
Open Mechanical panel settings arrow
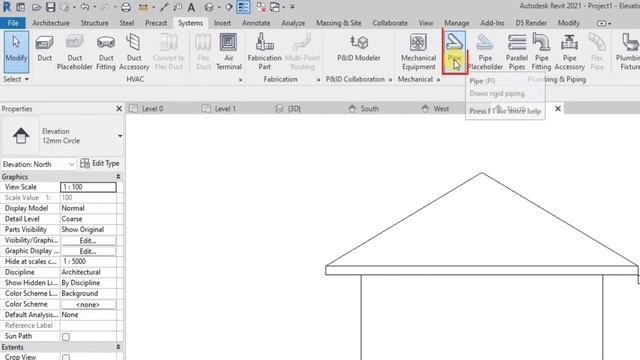tap(438, 80)
